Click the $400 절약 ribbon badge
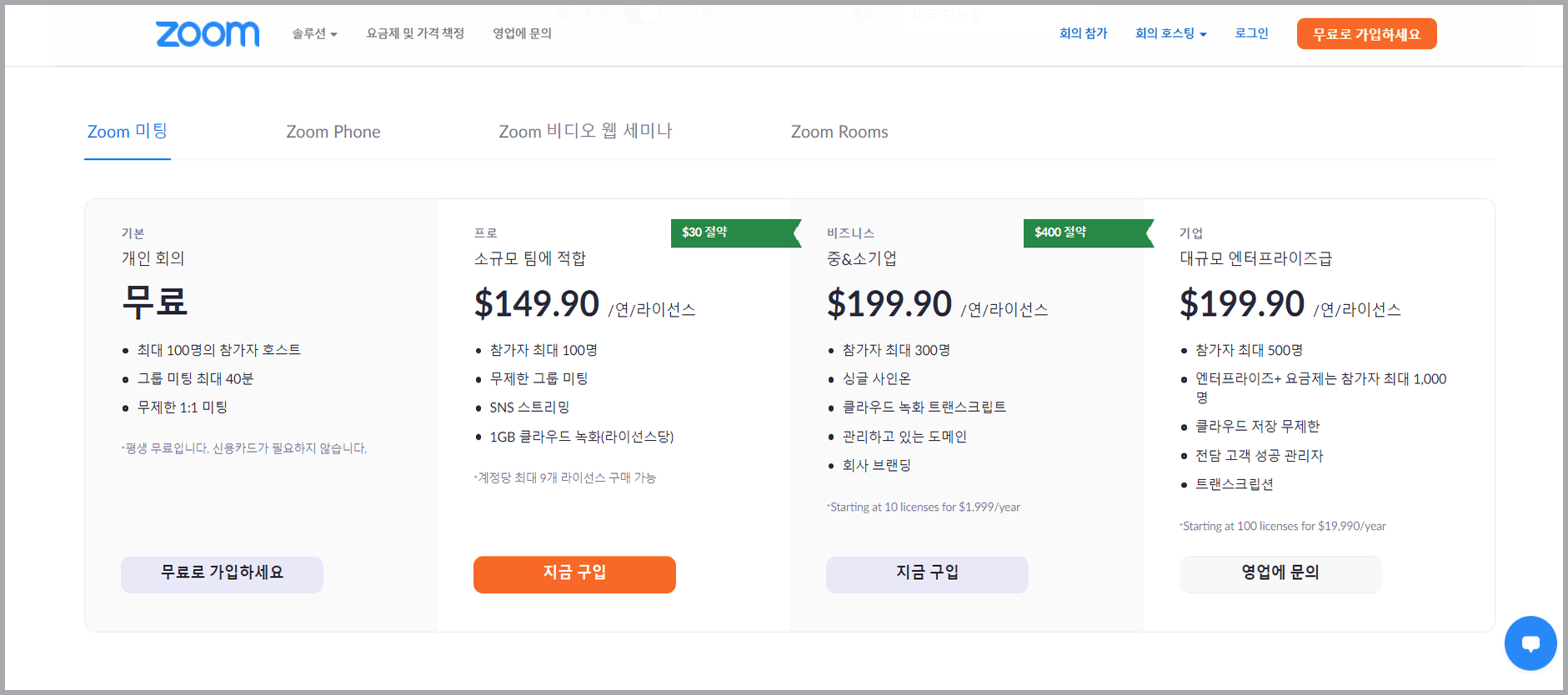 coord(1088,232)
